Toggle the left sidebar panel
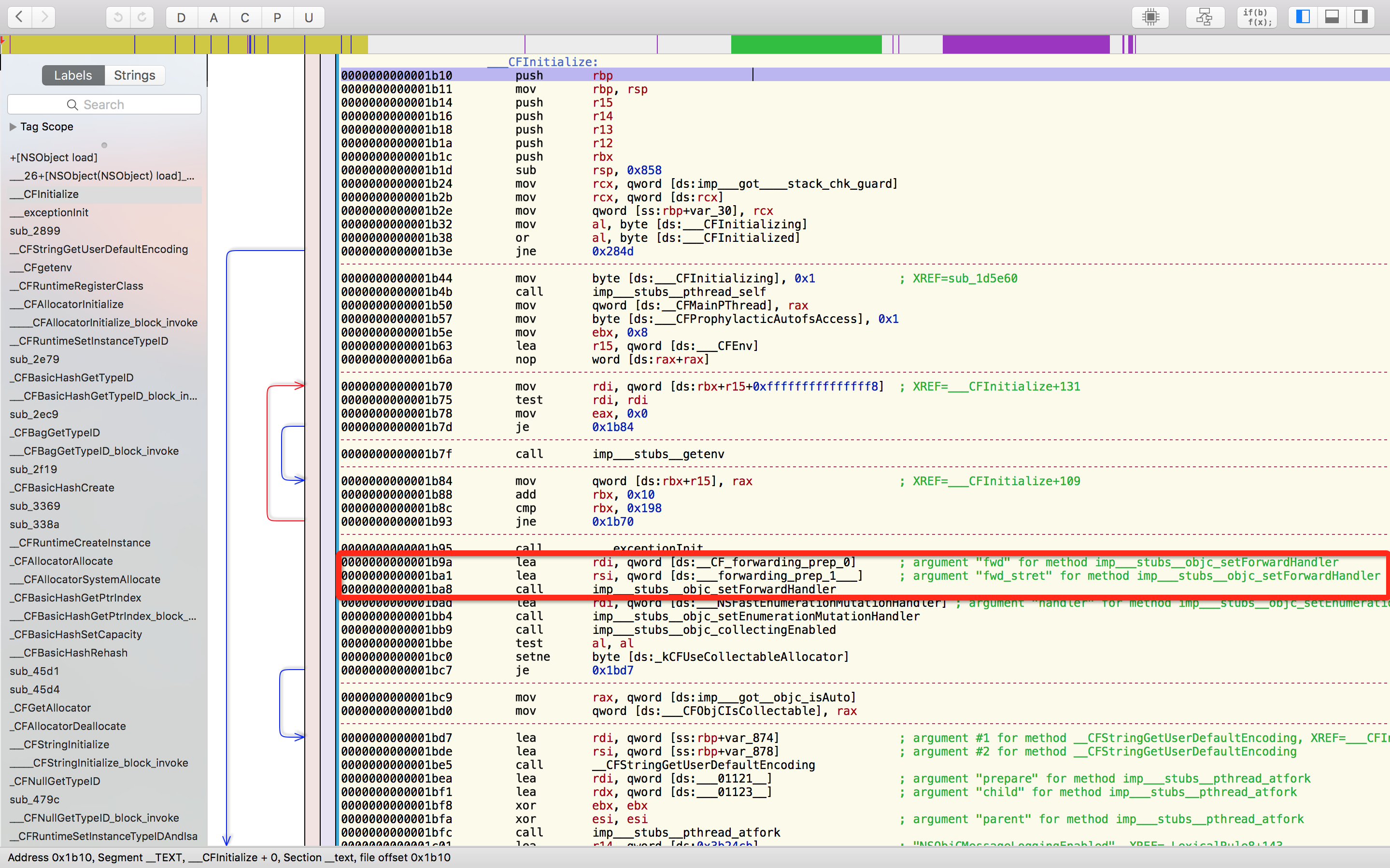This screenshot has height=868, width=1390. tap(1303, 17)
